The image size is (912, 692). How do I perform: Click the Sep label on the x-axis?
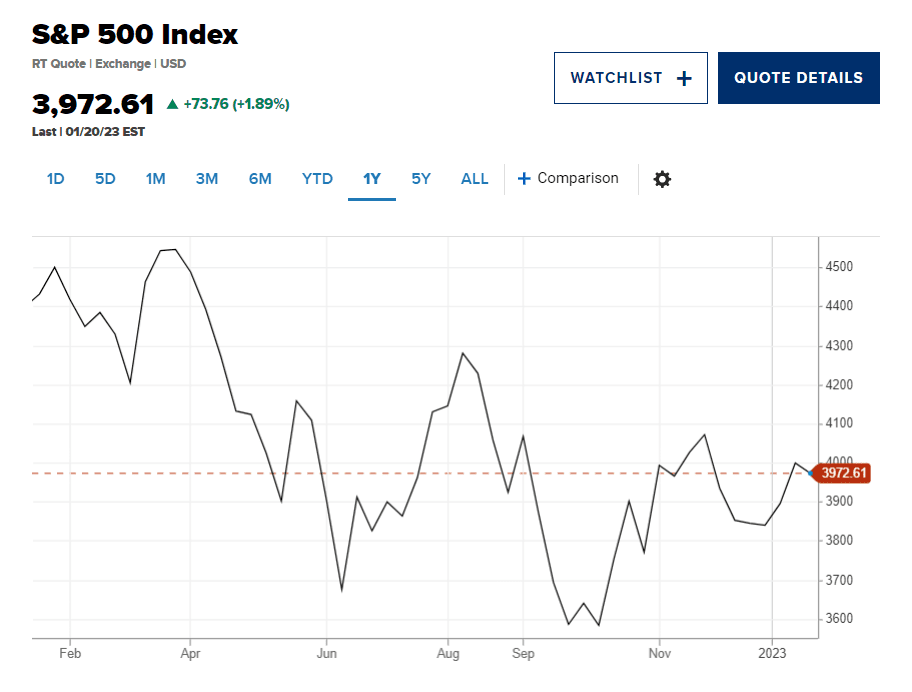(523, 654)
